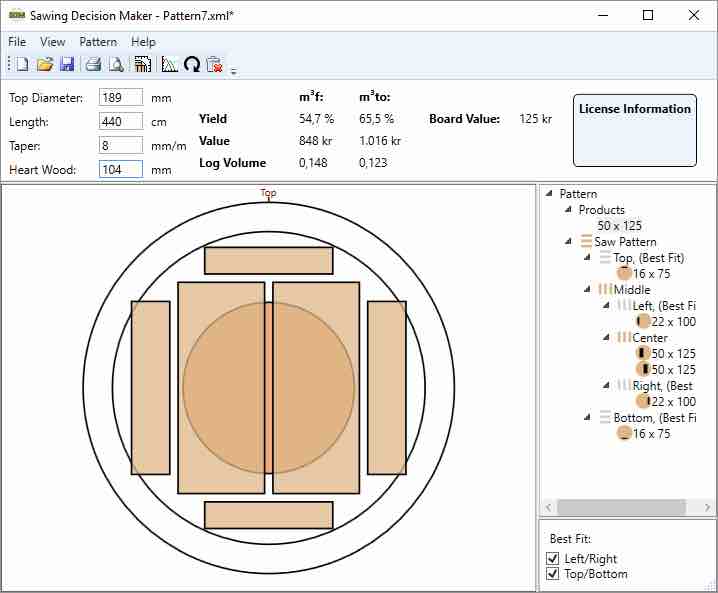The height and width of the screenshot is (593, 718).
Task: Open Print Preview from the toolbar
Action: click(116, 65)
